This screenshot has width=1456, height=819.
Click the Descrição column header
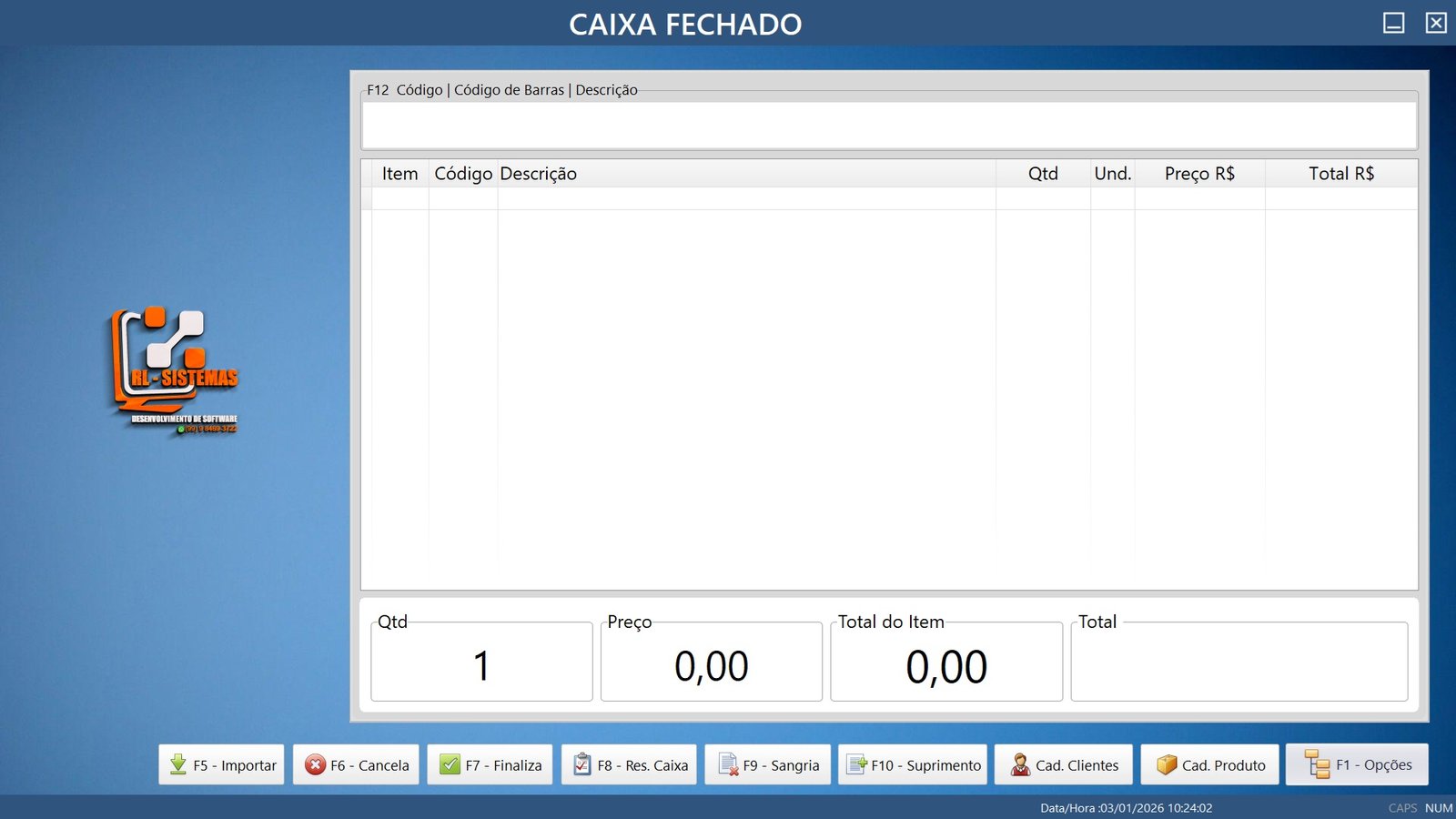pyautogui.click(x=538, y=174)
